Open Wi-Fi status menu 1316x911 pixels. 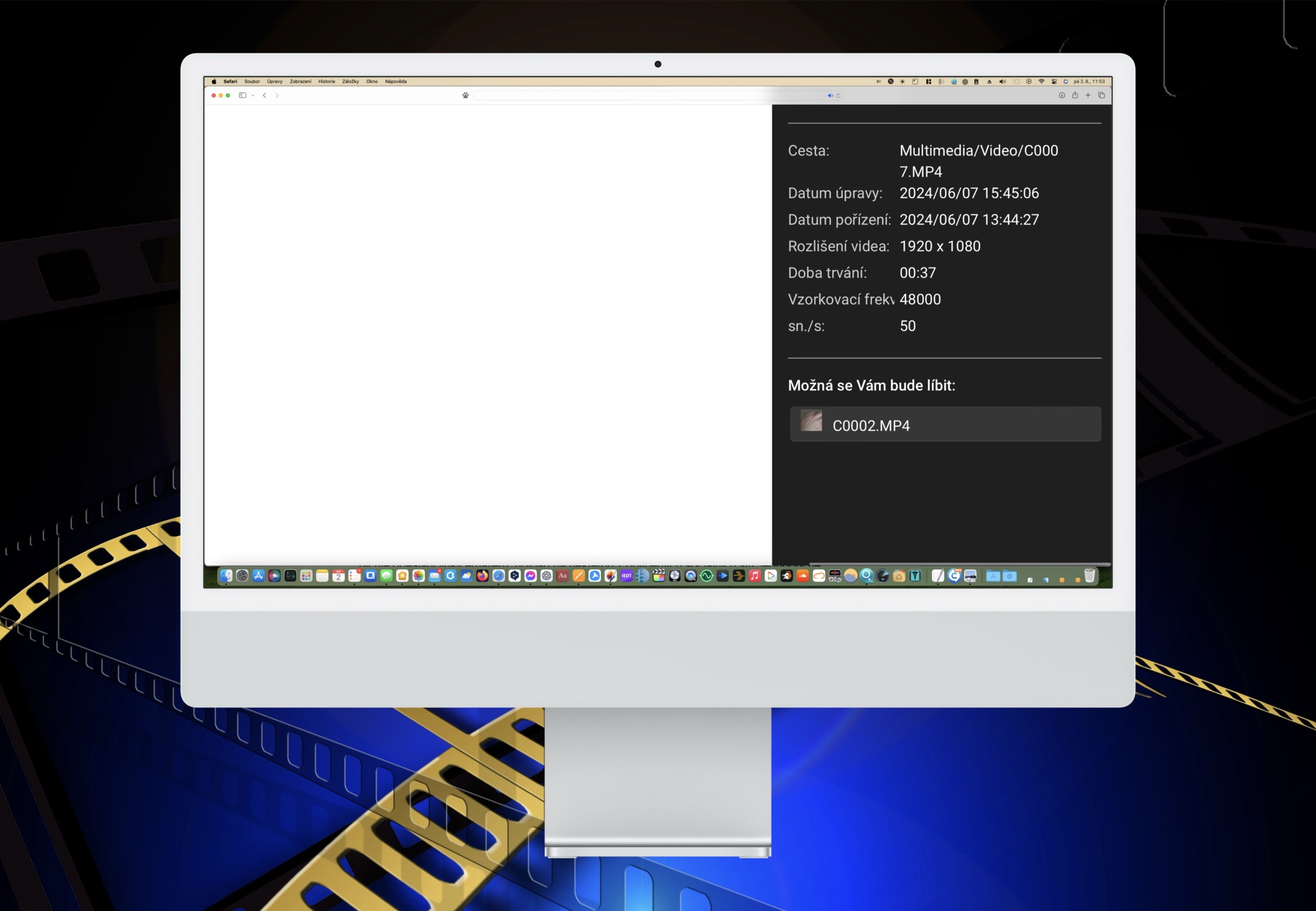click(x=1041, y=82)
